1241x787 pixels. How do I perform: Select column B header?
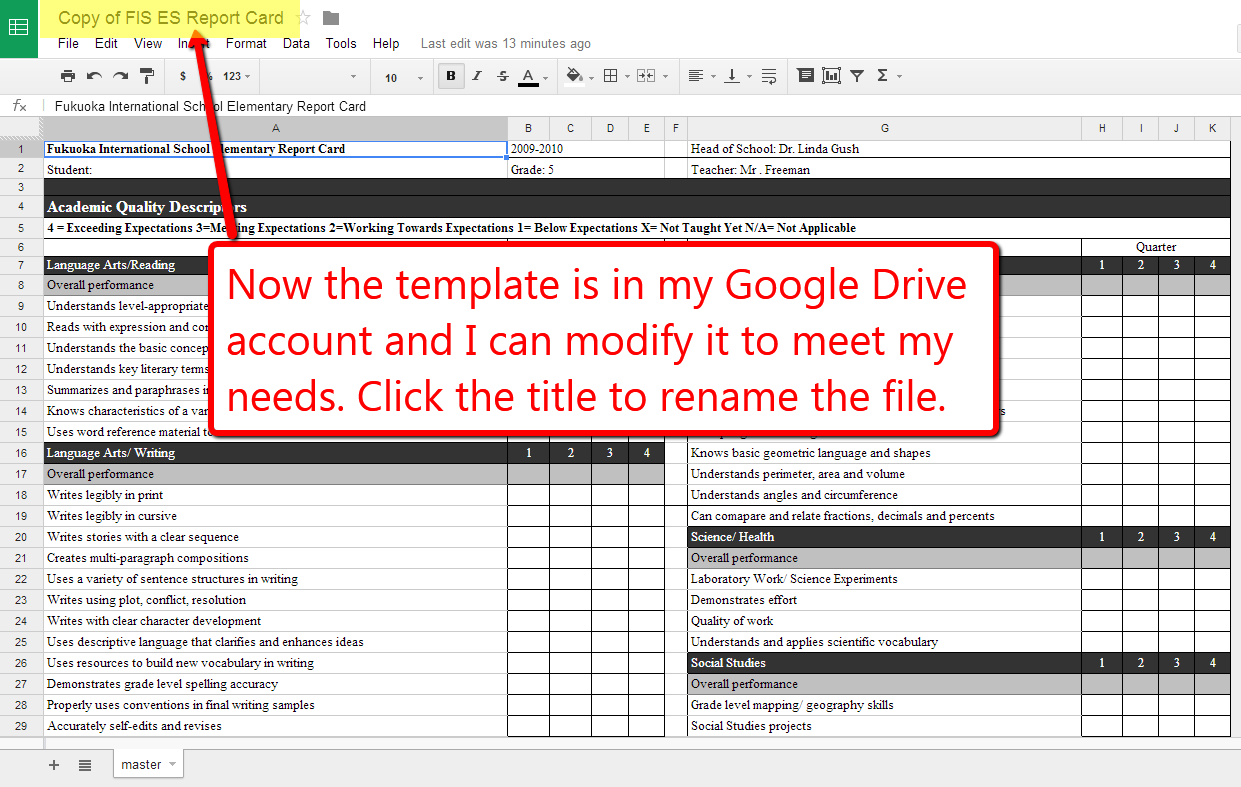pos(529,128)
